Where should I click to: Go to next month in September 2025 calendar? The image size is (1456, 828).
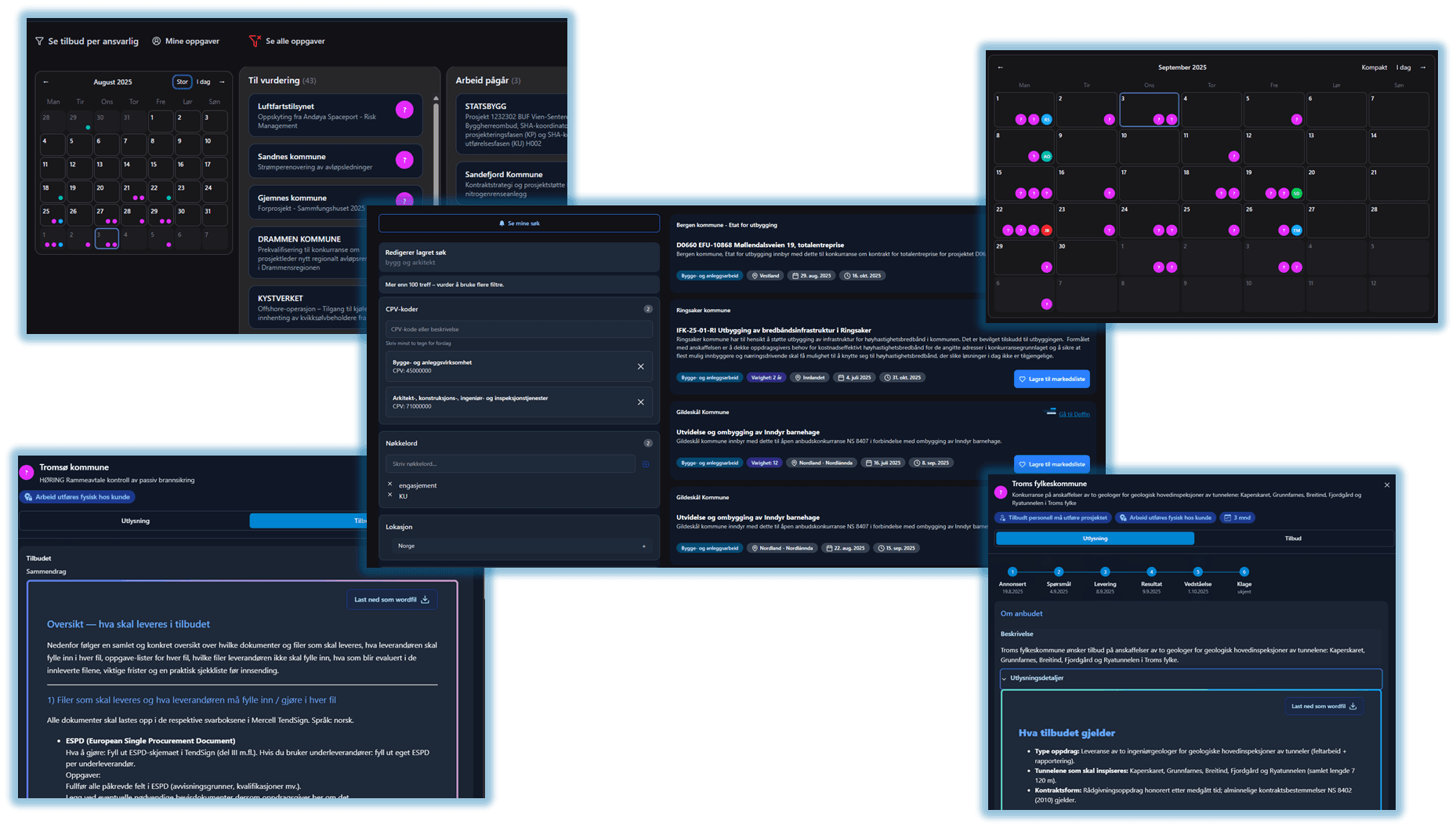(1423, 67)
